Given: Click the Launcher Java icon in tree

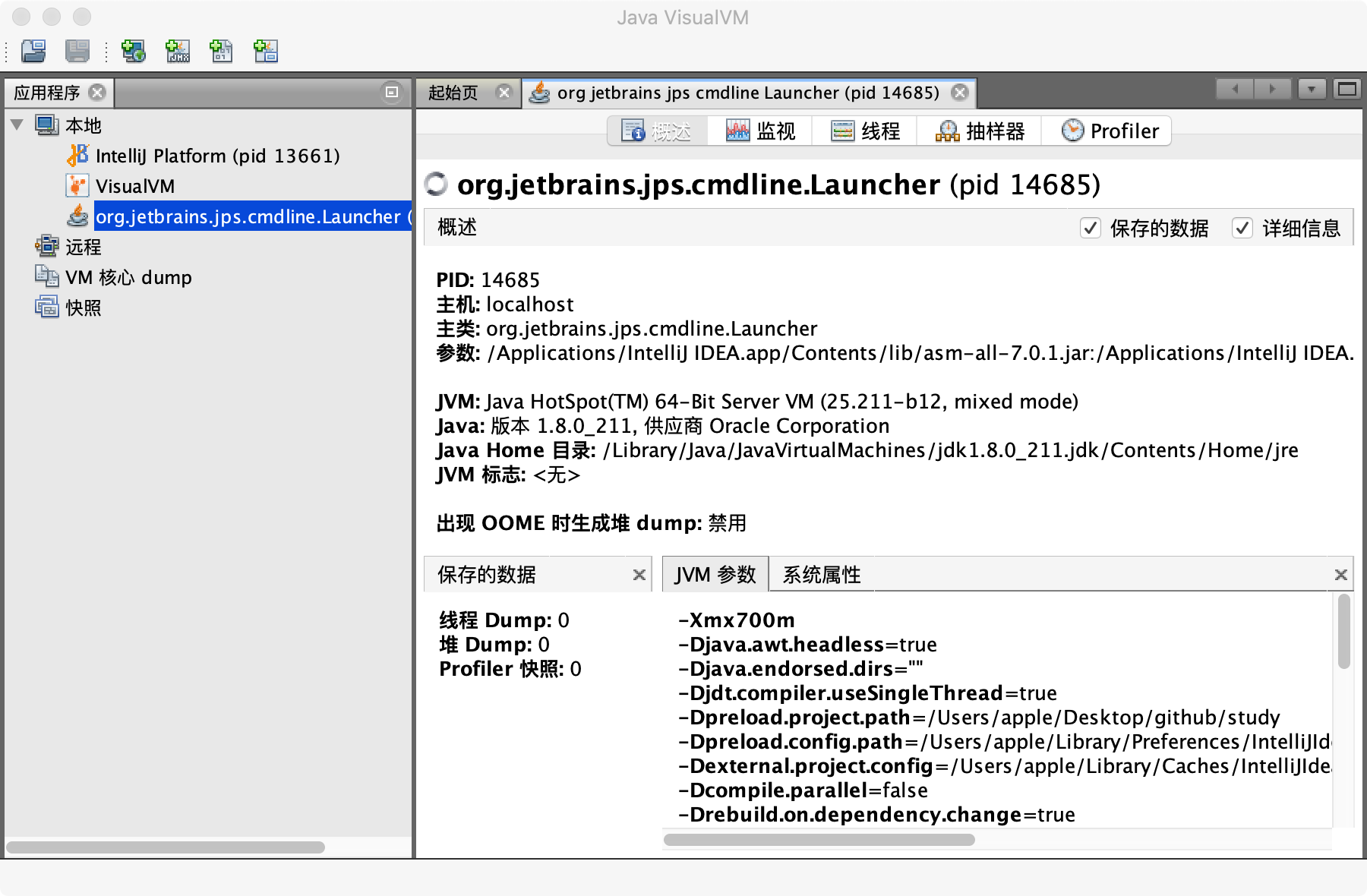Looking at the screenshot, I should pos(77,216).
